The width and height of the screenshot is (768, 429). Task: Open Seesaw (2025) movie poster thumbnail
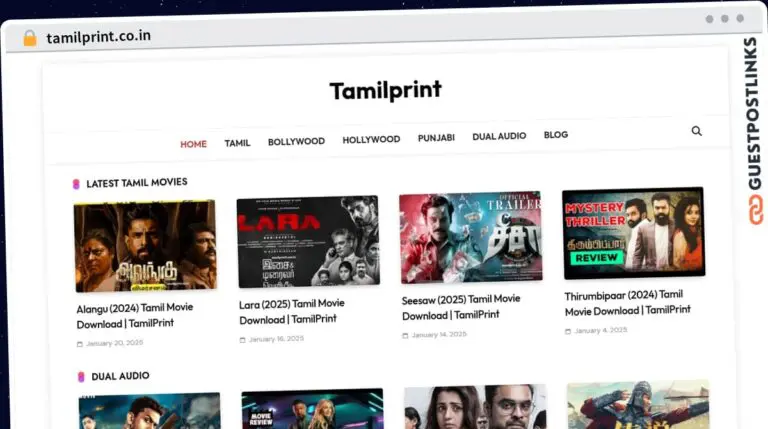click(470, 238)
